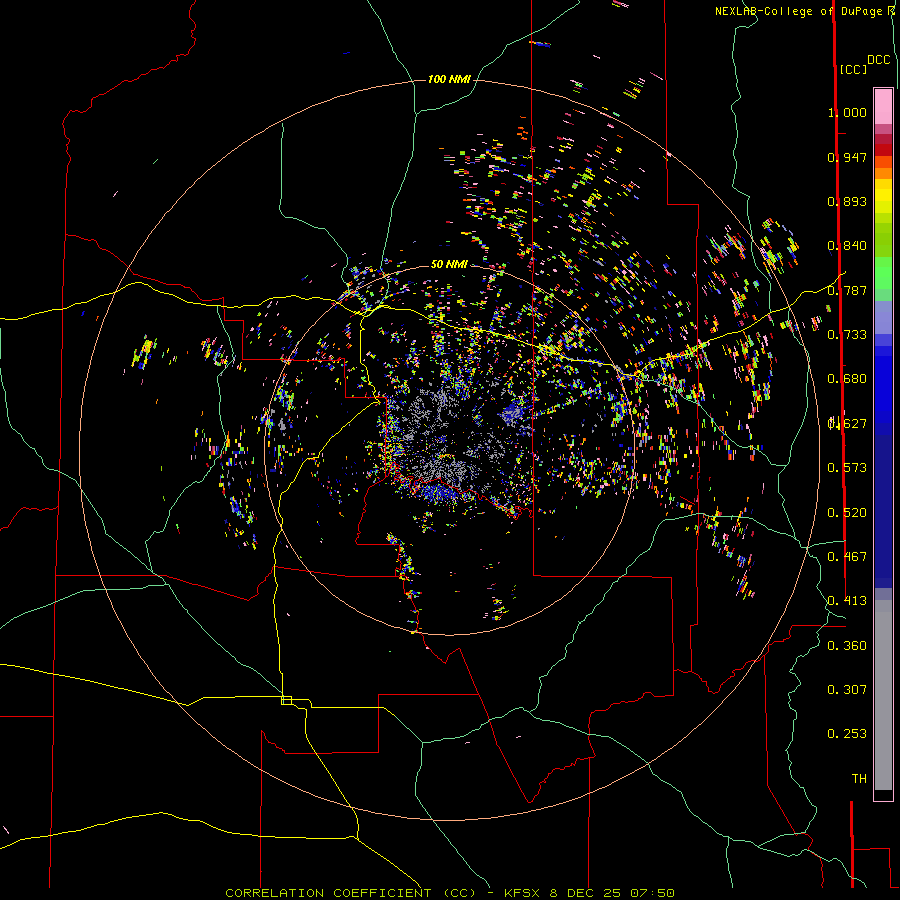The image size is (900, 900).
Task: Click the 0.680 scale value
Action: [847, 379]
